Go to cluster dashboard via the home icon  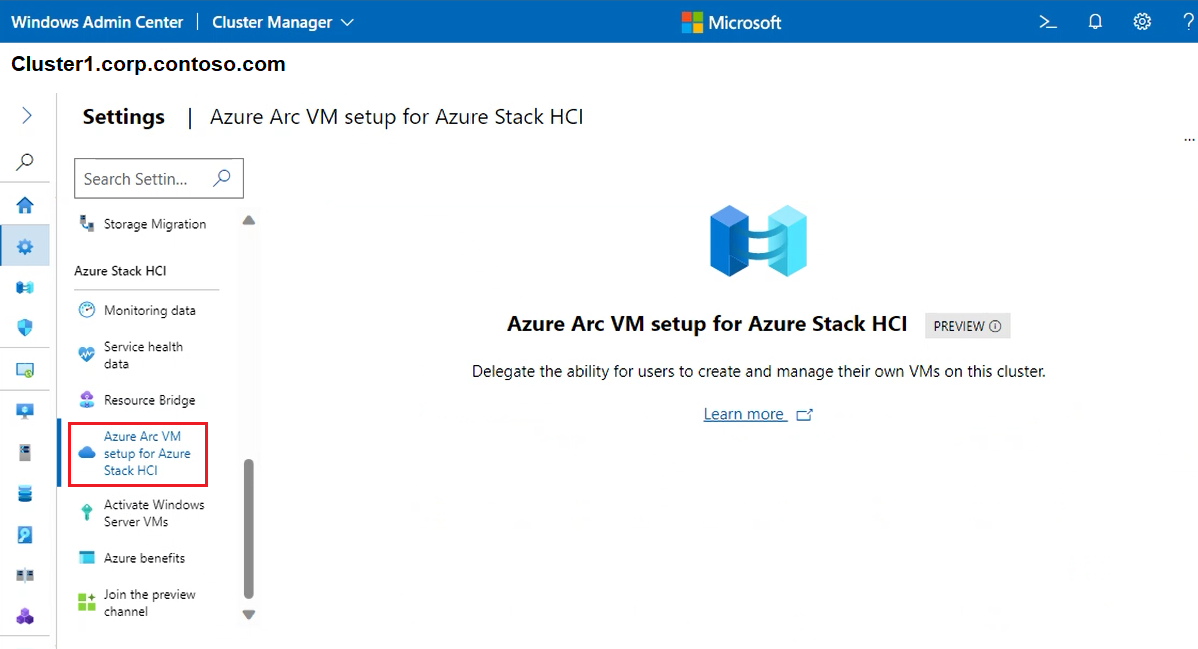(x=25, y=204)
